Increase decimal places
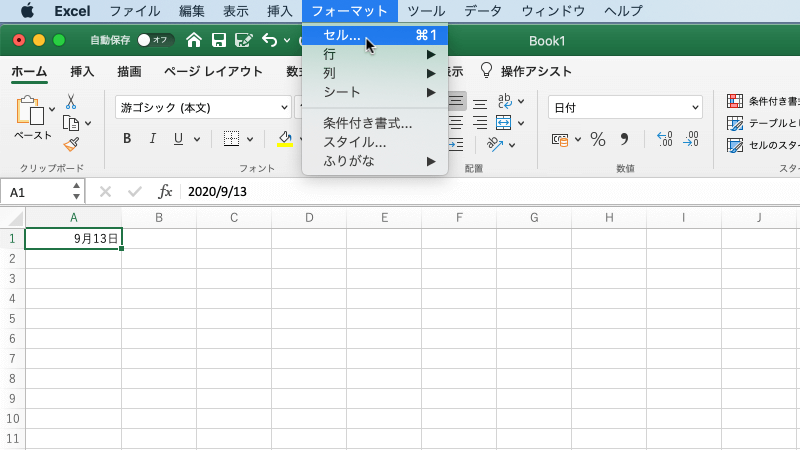Image resolution: width=800 pixels, height=450 pixels. 665,139
